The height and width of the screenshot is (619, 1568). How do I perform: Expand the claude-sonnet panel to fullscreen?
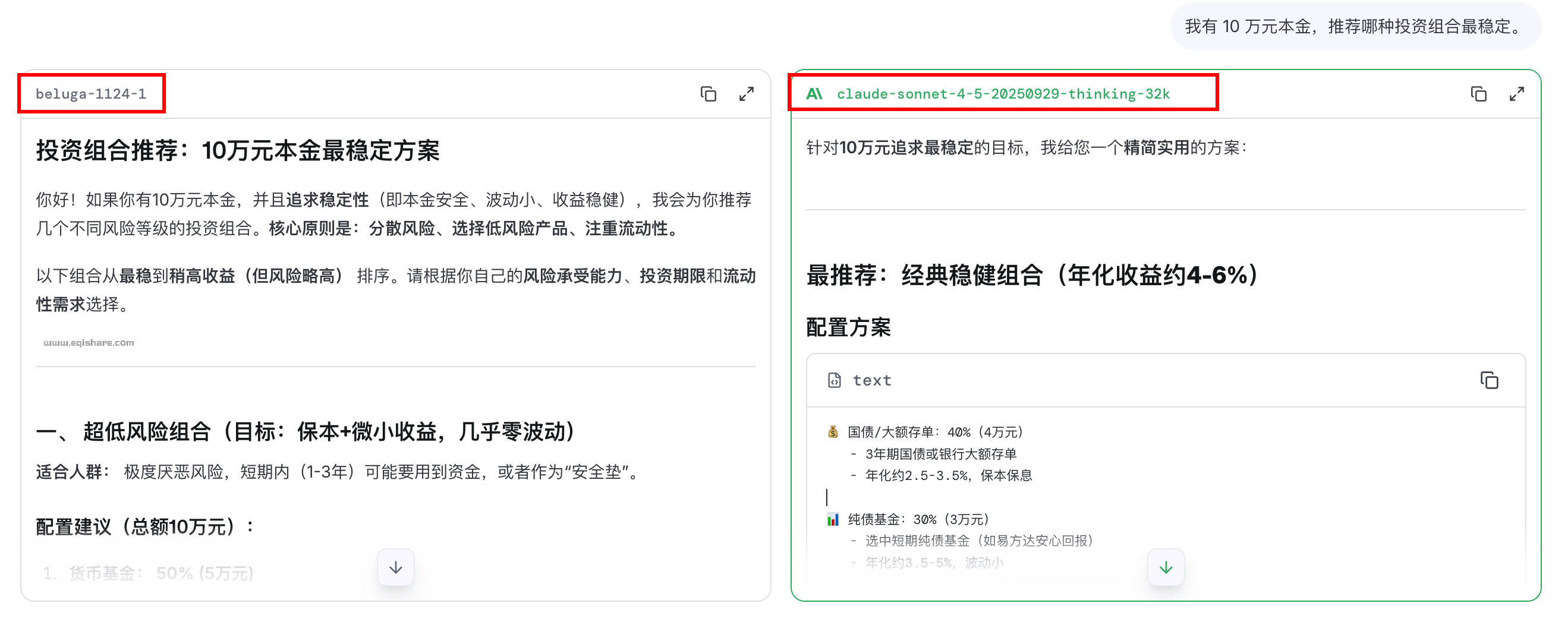point(1517,94)
